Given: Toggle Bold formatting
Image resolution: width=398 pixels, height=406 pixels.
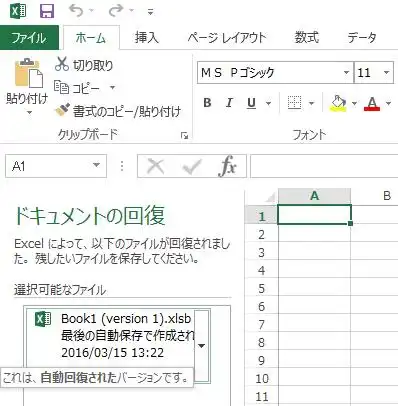Looking at the screenshot, I should (x=207, y=103).
